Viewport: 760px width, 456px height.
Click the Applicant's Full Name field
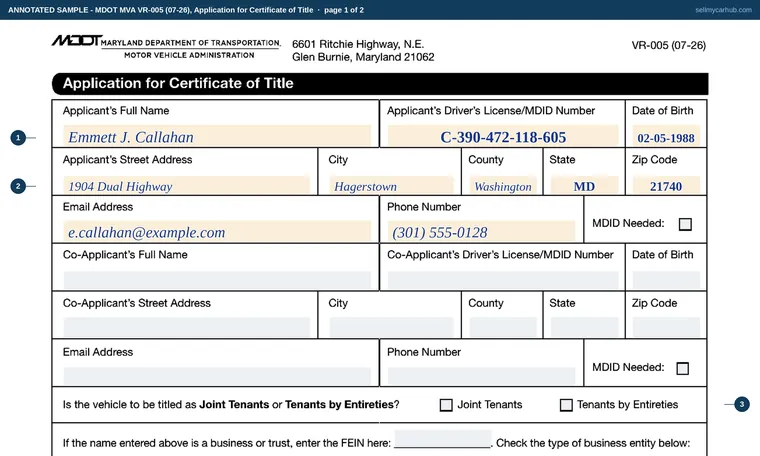pos(217,136)
